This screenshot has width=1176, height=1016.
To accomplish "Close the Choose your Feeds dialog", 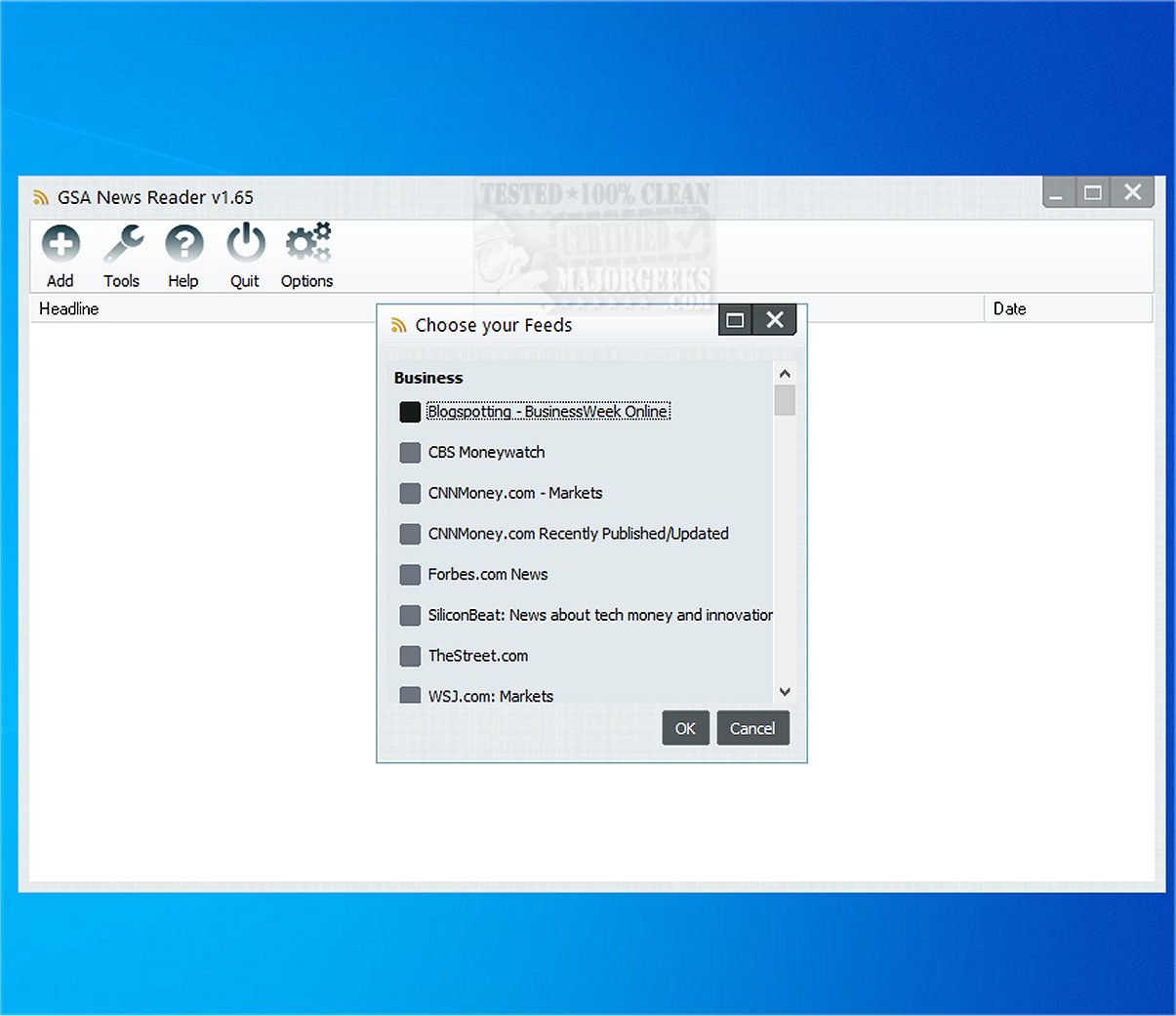I will [775, 320].
